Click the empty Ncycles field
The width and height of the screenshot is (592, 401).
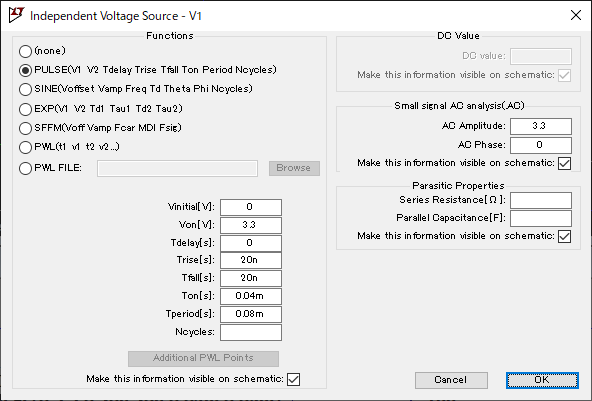(251, 332)
